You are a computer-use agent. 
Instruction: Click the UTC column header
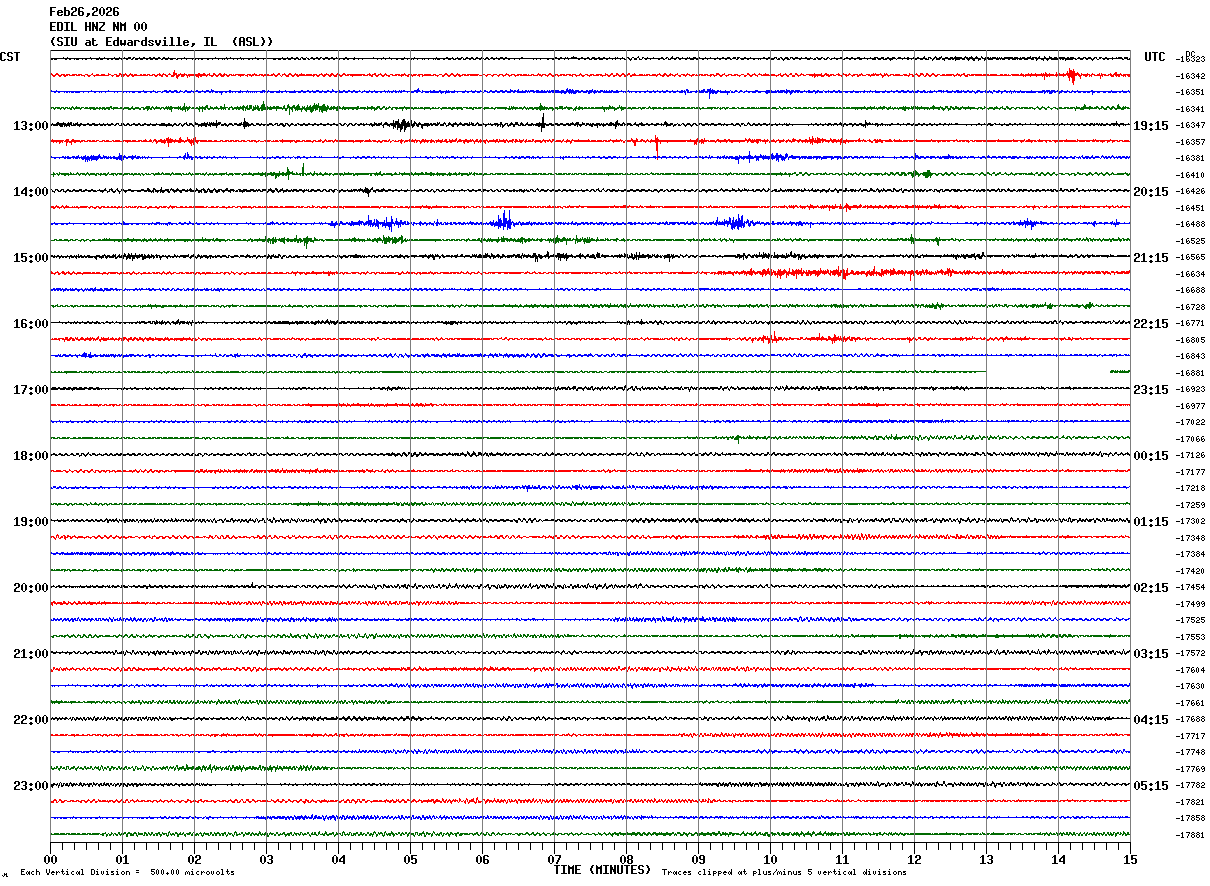[x=1155, y=57]
